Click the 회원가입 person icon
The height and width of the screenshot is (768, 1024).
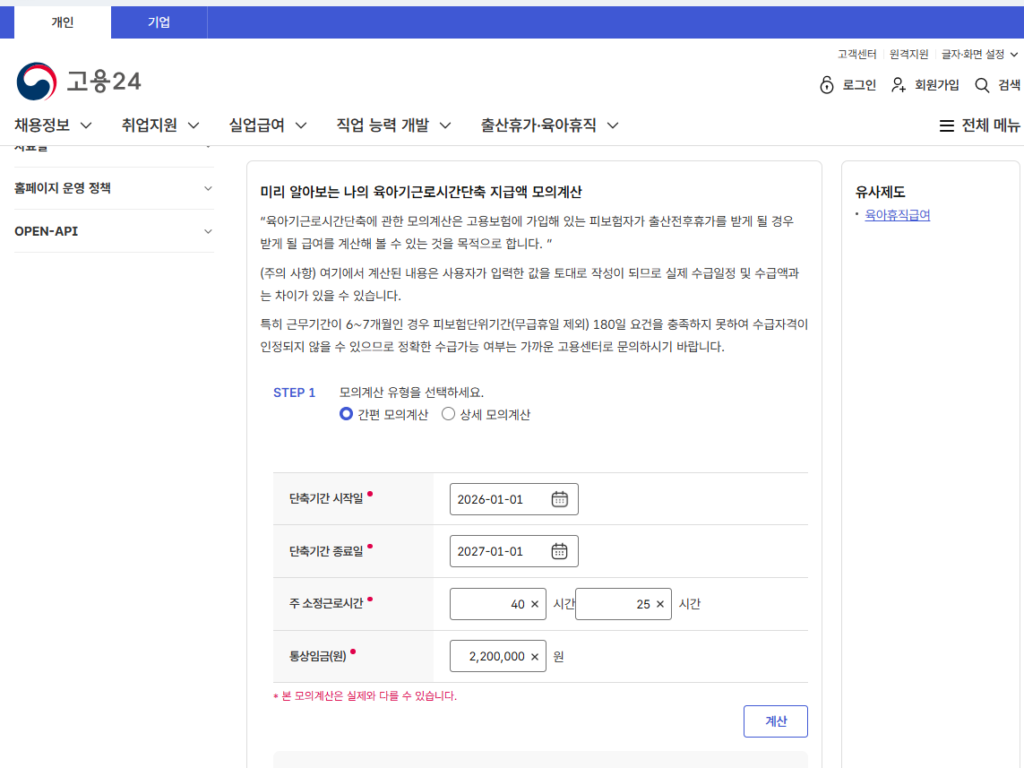[899, 85]
